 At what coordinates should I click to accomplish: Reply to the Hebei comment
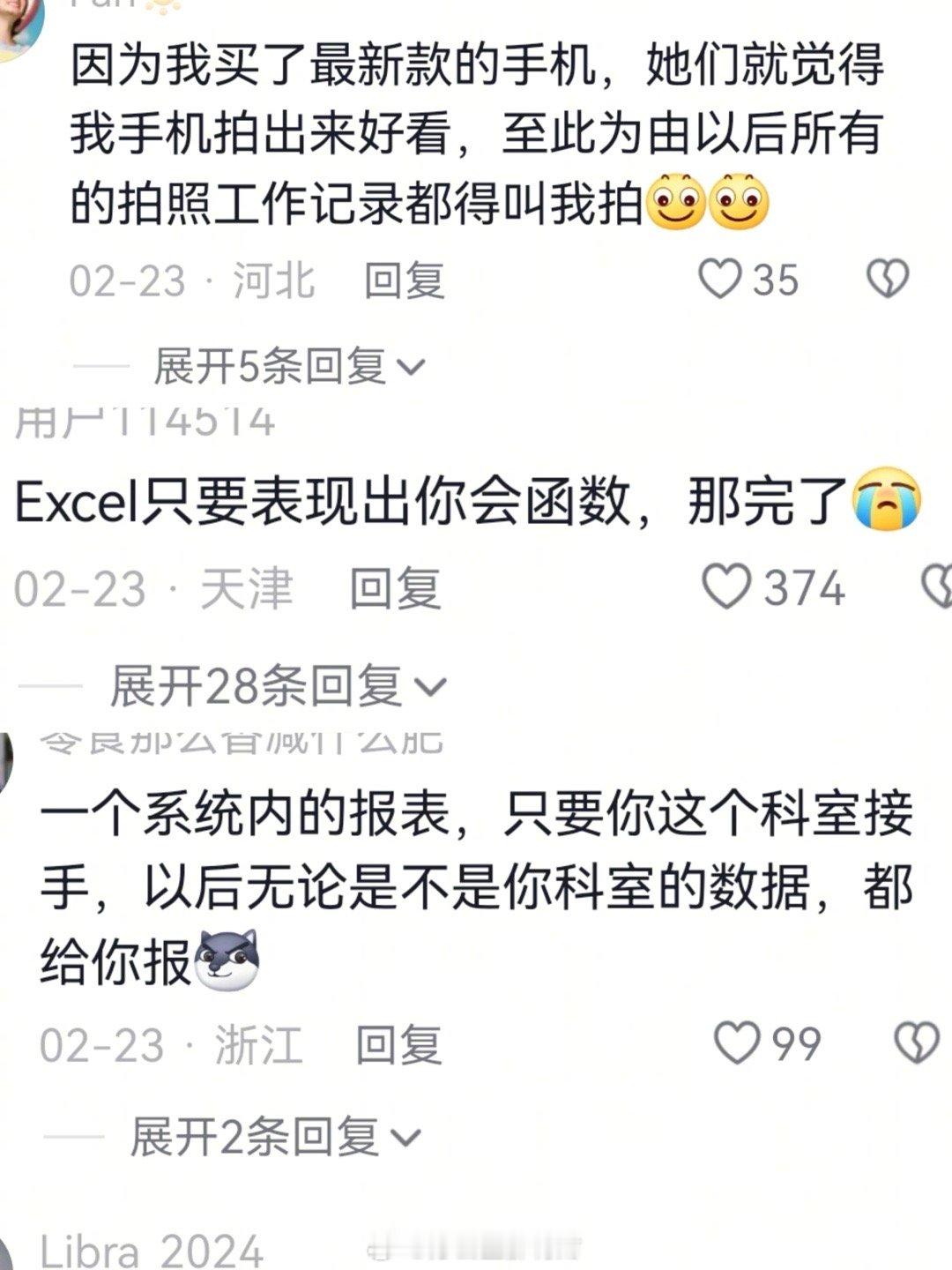point(405,280)
